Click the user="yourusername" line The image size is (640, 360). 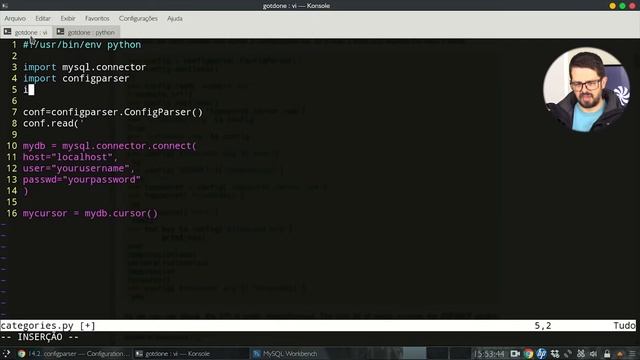click(78, 168)
